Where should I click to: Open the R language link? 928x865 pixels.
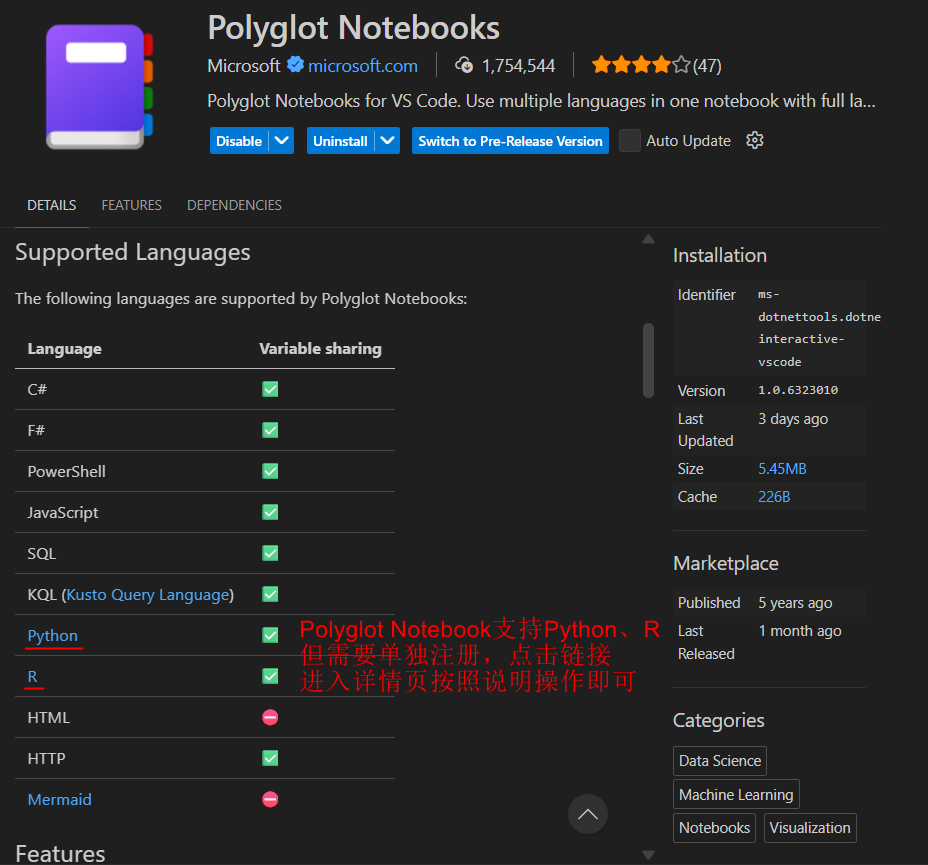coord(33,676)
